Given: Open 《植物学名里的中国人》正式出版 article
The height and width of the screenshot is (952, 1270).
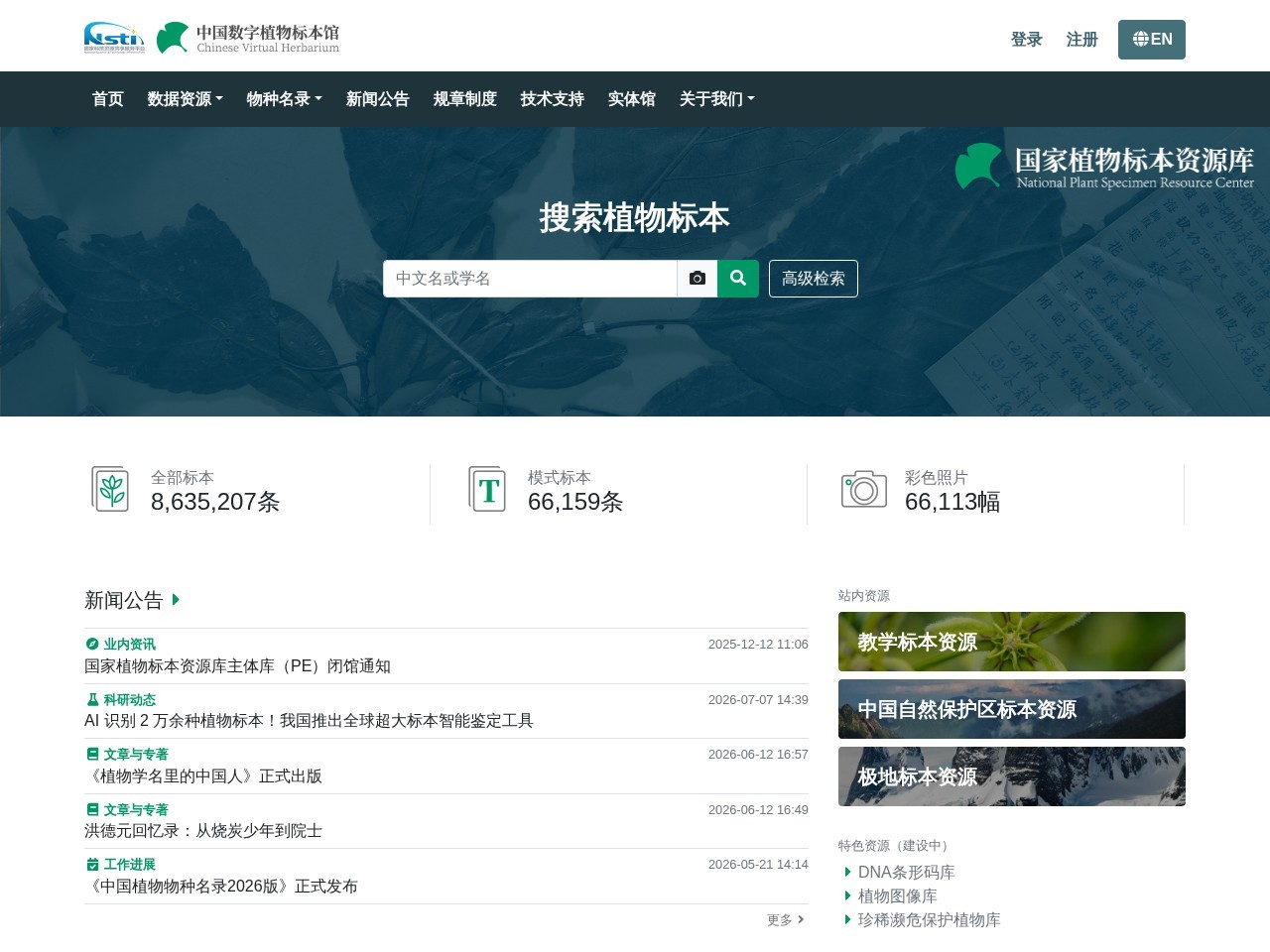Looking at the screenshot, I should pyautogui.click(x=203, y=776).
